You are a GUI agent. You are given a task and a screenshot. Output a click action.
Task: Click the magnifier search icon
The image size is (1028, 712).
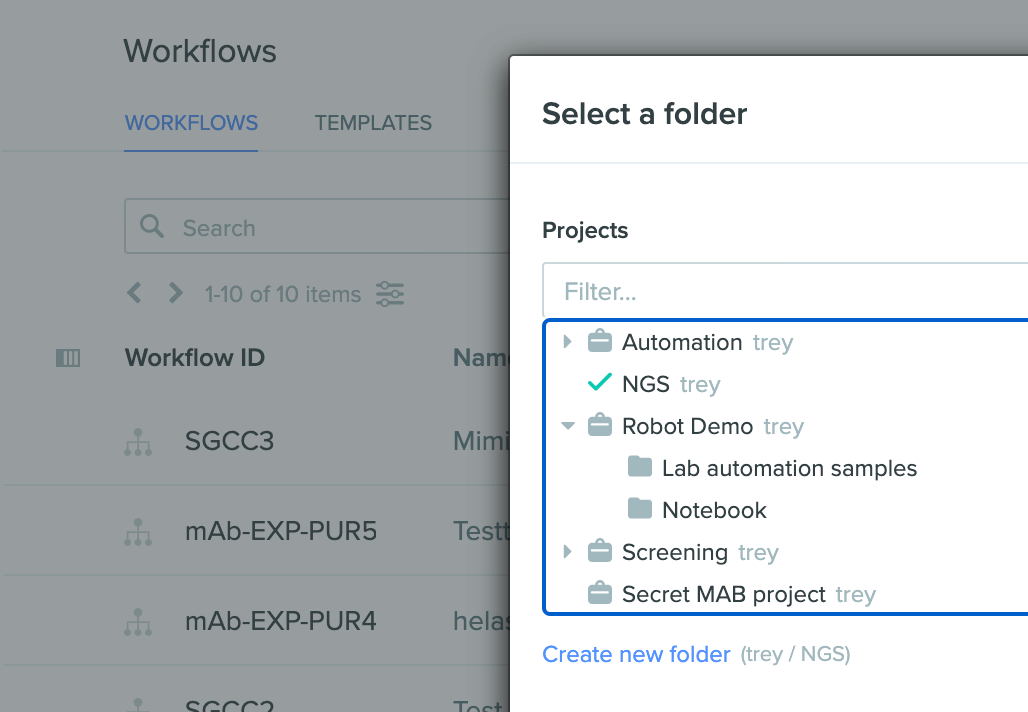click(x=152, y=226)
